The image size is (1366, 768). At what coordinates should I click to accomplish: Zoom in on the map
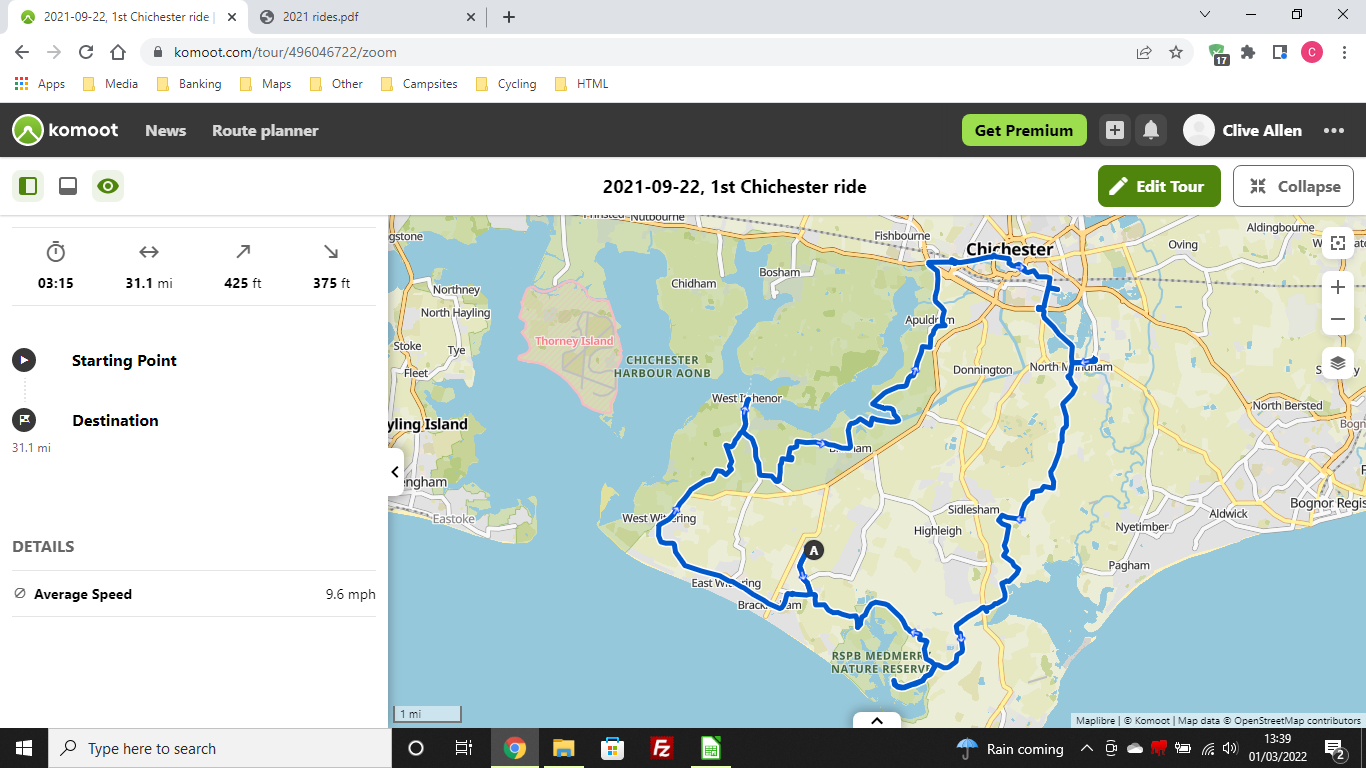pos(1338,288)
